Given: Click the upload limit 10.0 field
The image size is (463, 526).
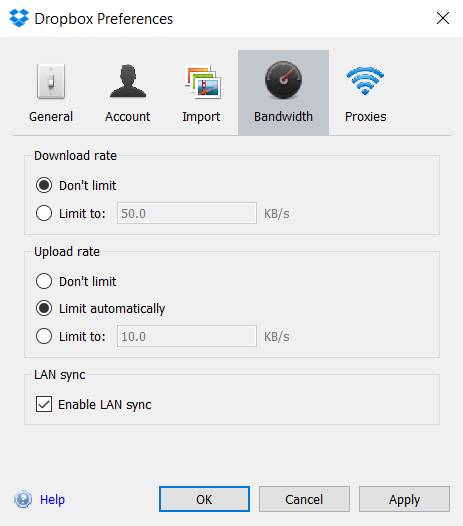Looking at the screenshot, I should click(x=187, y=336).
